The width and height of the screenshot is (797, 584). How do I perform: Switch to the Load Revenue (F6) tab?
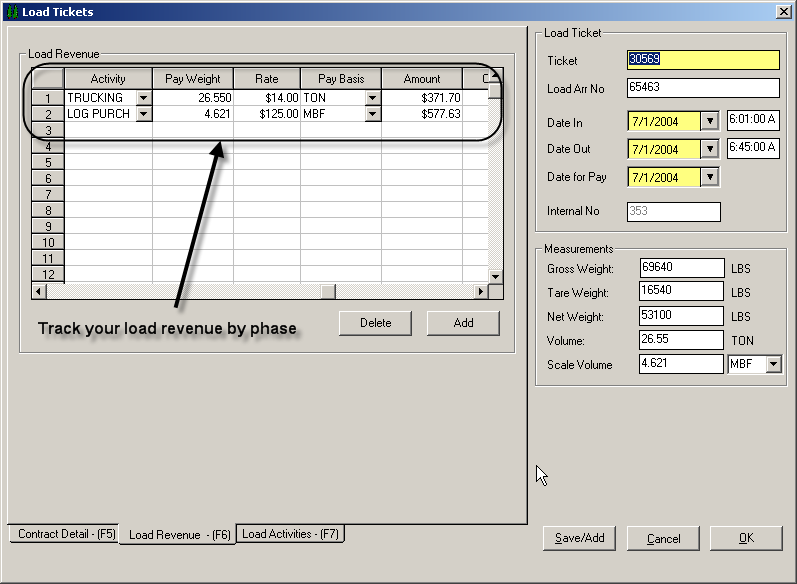(x=179, y=535)
